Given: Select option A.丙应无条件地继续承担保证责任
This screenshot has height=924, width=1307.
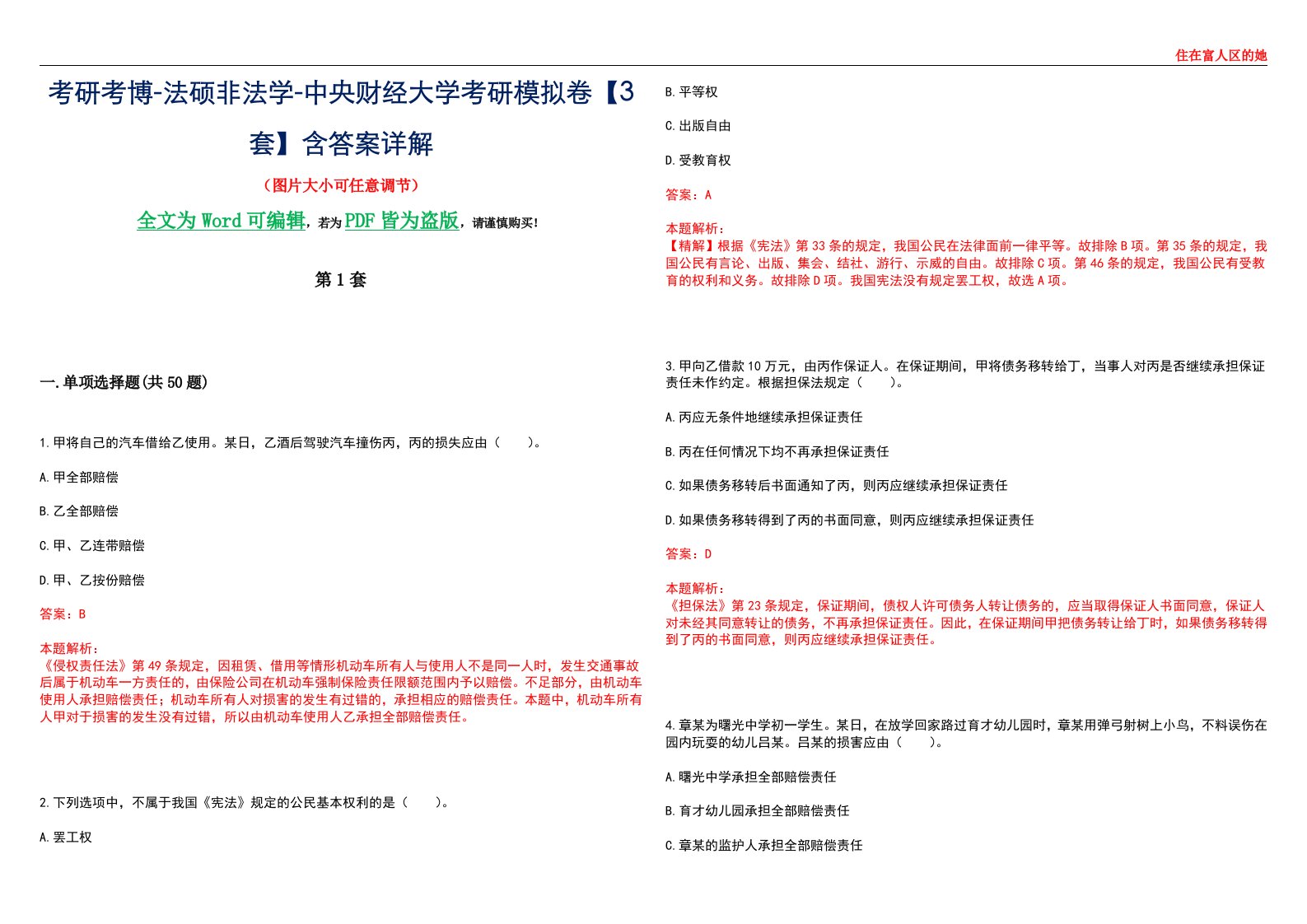Looking at the screenshot, I should pos(764,418).
